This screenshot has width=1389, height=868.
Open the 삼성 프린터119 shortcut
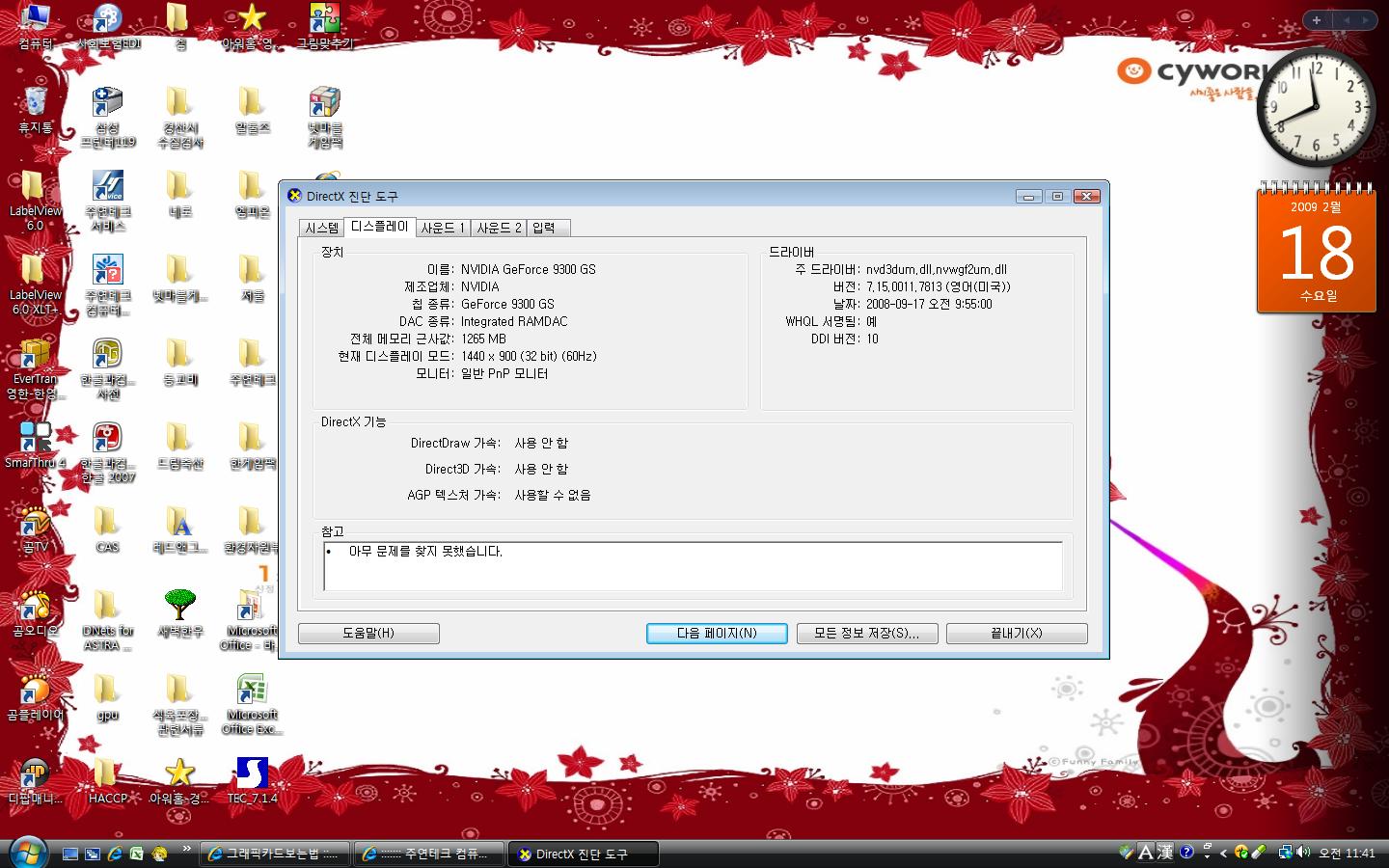click(108, 117)
